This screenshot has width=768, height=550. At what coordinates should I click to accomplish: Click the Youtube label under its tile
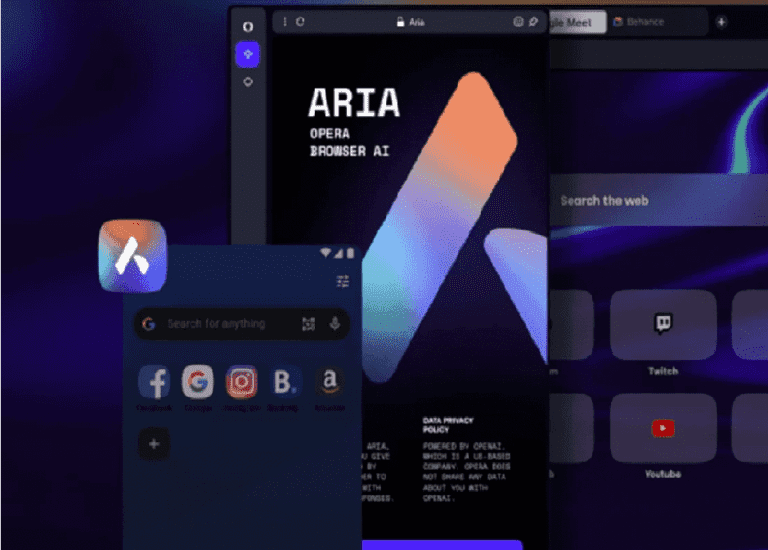(x=663, y=474)
